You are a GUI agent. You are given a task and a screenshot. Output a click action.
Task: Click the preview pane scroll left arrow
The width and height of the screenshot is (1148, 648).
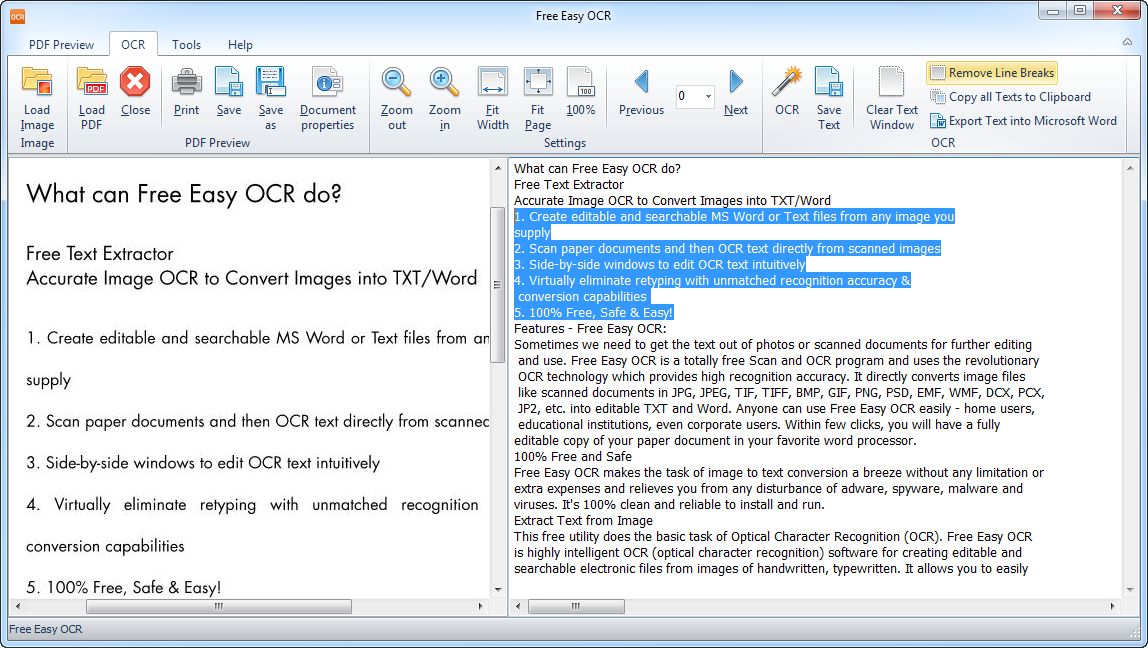tap(18, 606)
